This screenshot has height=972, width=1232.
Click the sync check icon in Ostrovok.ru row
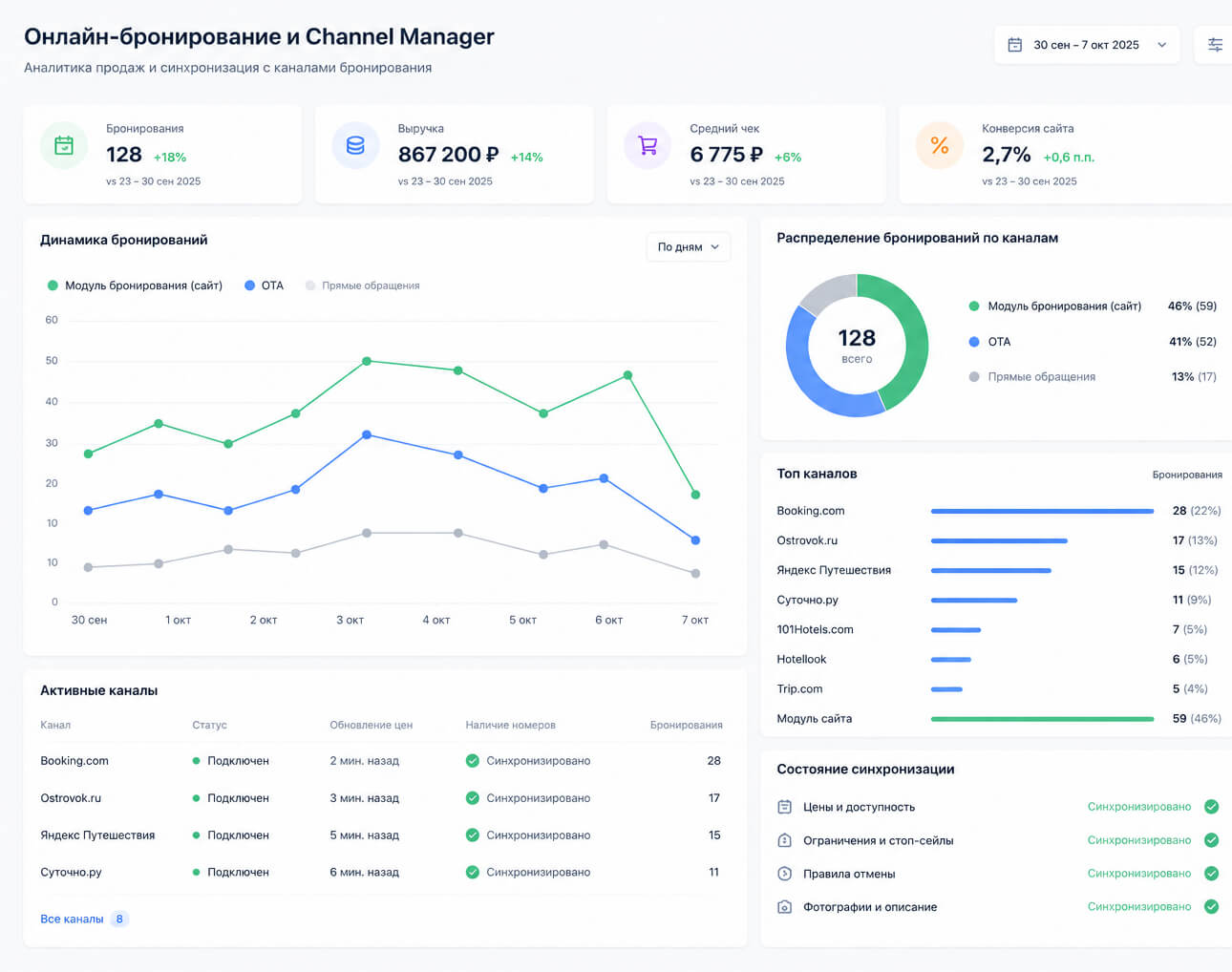(472, 798)
